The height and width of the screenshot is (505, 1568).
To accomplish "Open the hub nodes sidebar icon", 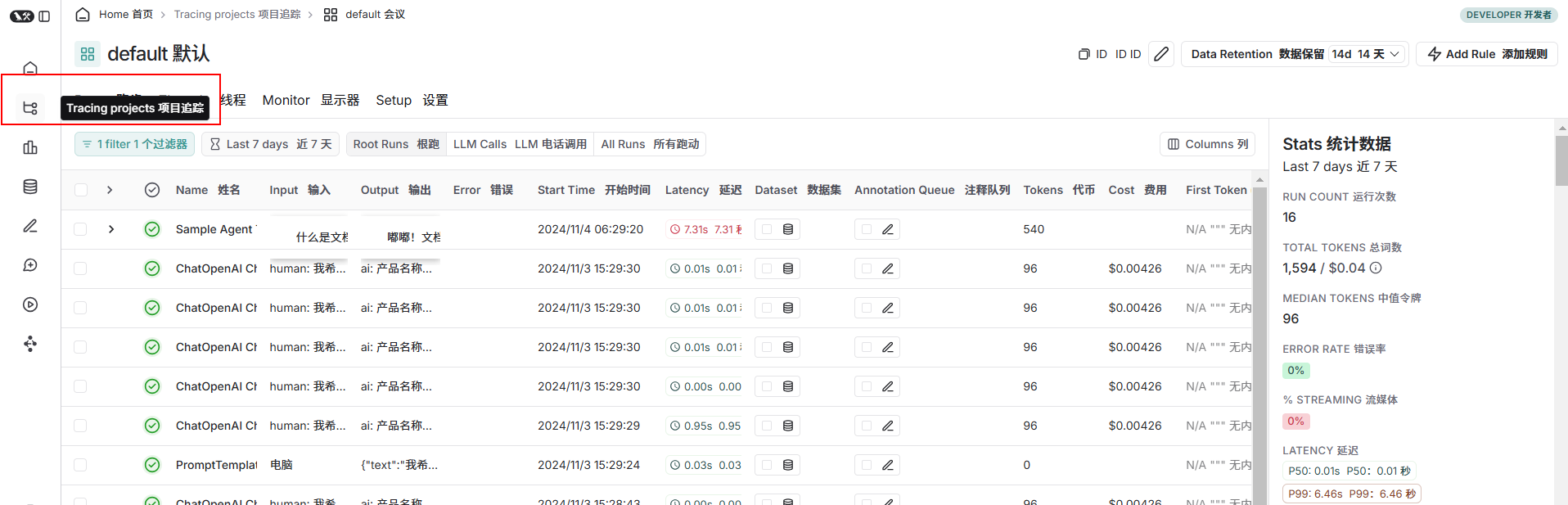I will pyautogui.click(x=30, y=344).
